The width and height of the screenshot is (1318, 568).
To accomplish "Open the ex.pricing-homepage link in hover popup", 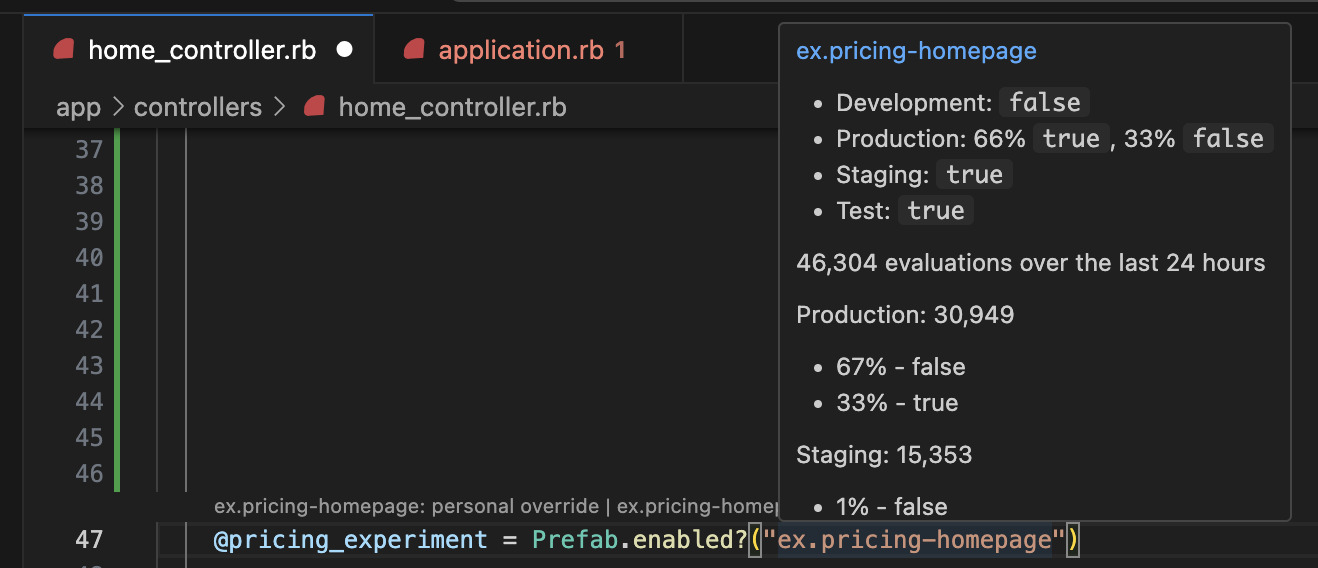I will [x=916, y=51].
